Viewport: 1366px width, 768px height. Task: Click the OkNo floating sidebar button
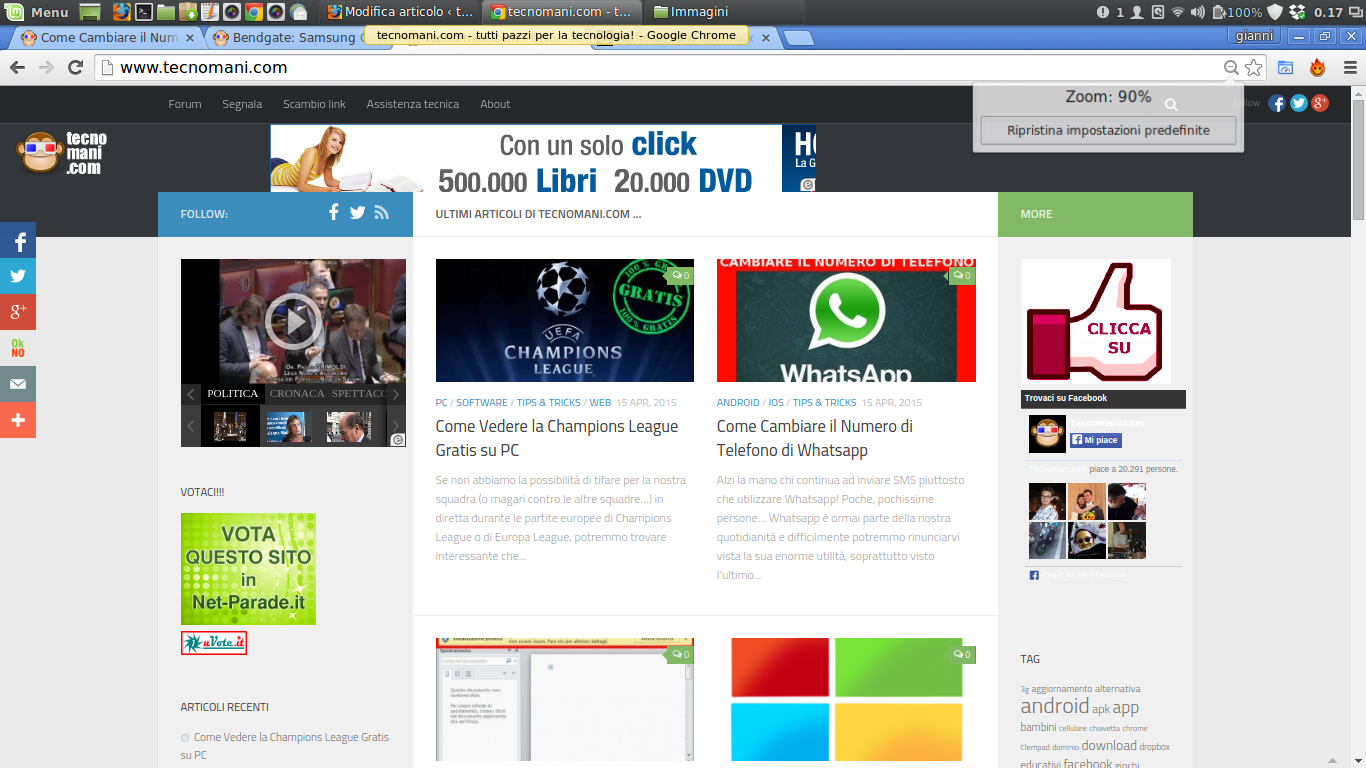18,348
